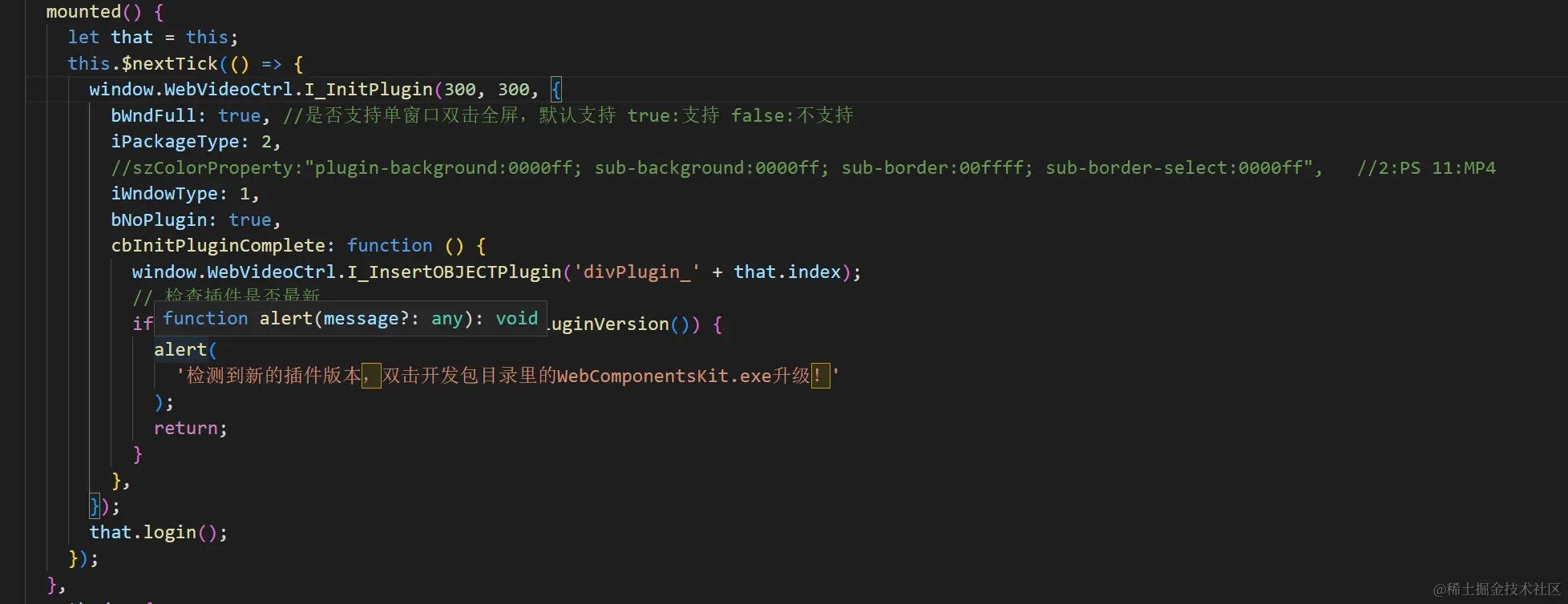Click the 'alert(' call
The width and height of the screenshot is (1568, 604).
point(185,350)
